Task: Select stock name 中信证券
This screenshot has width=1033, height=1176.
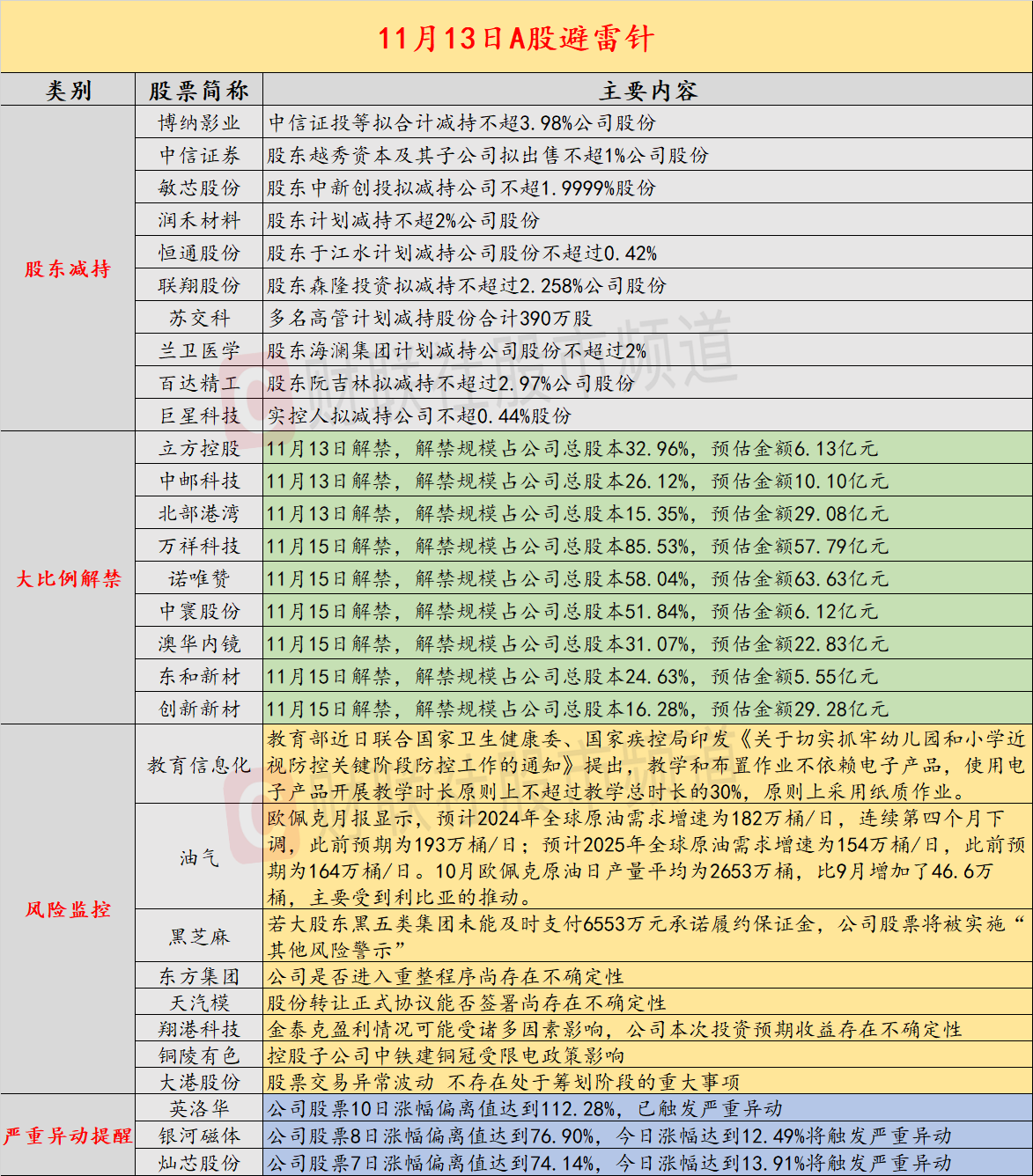Action: (x=199, y=156)
